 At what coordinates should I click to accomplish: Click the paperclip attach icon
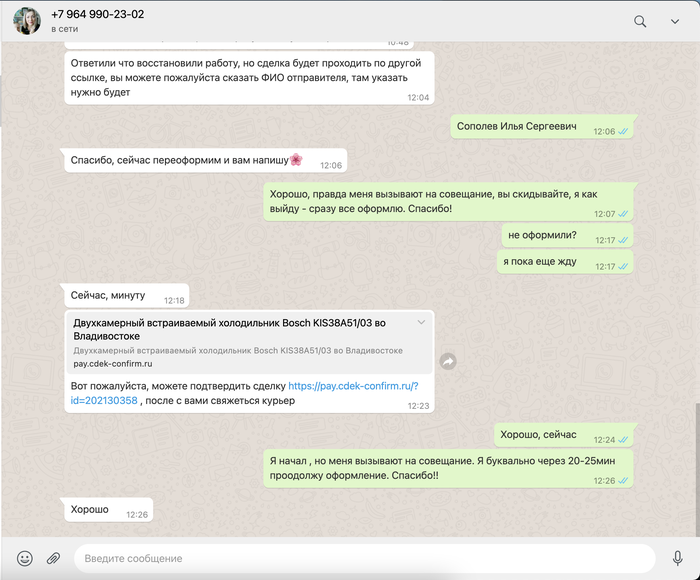pyautogui.click(x=54, y=558)
